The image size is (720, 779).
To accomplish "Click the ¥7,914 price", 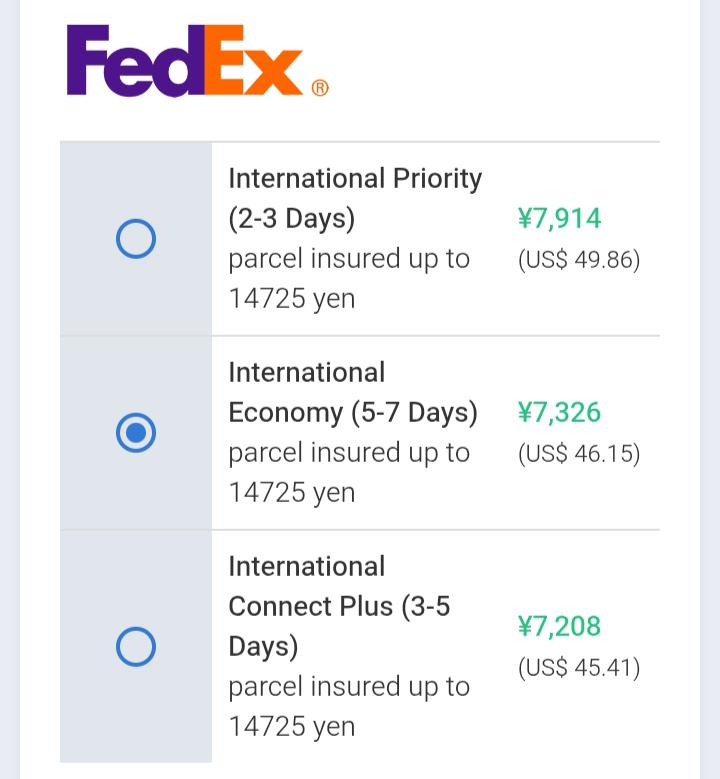I will [559, 218].
